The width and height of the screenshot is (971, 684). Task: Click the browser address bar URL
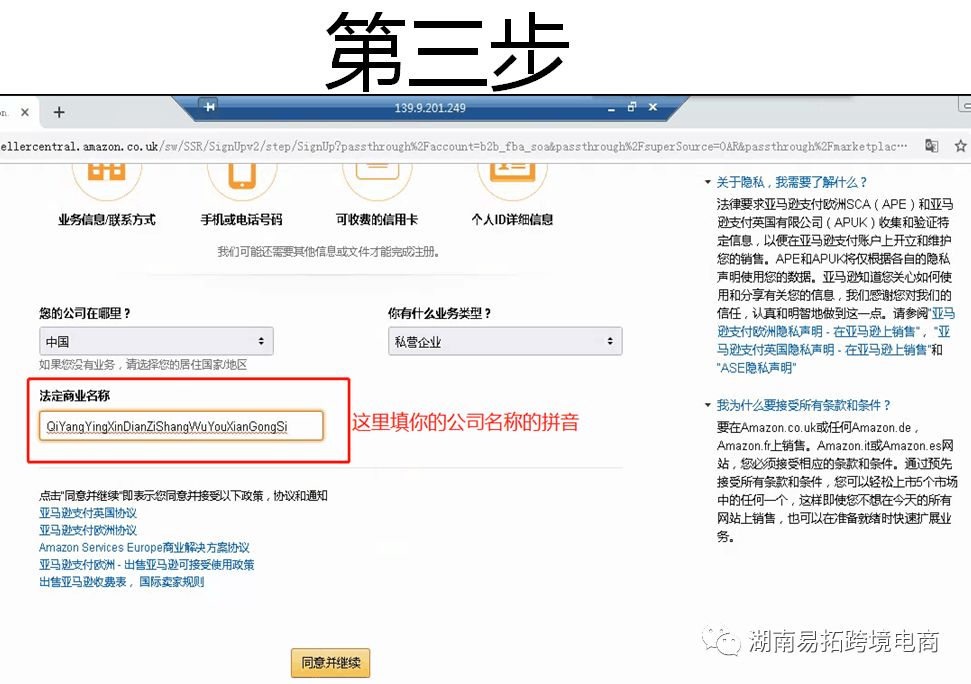454,146
